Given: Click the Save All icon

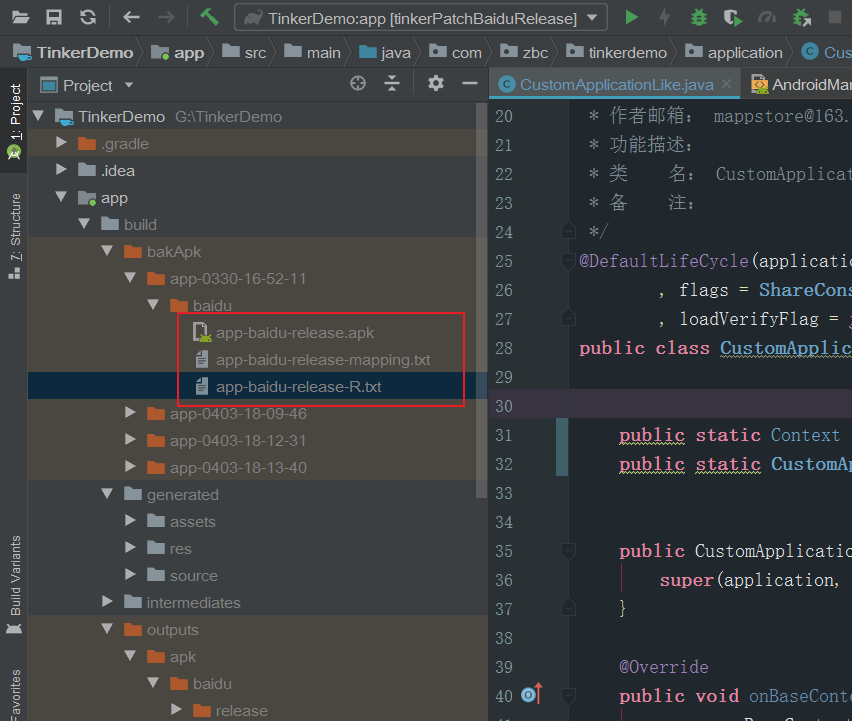Looking at the screenshot, I should [54, 17].
